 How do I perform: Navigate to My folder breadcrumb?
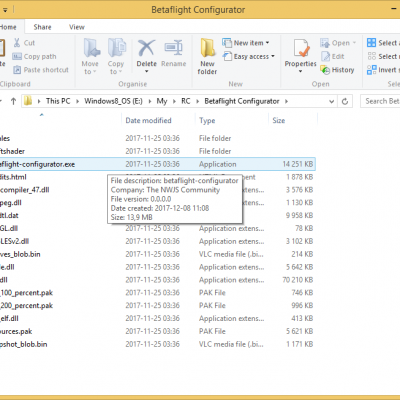pos(162,101)
